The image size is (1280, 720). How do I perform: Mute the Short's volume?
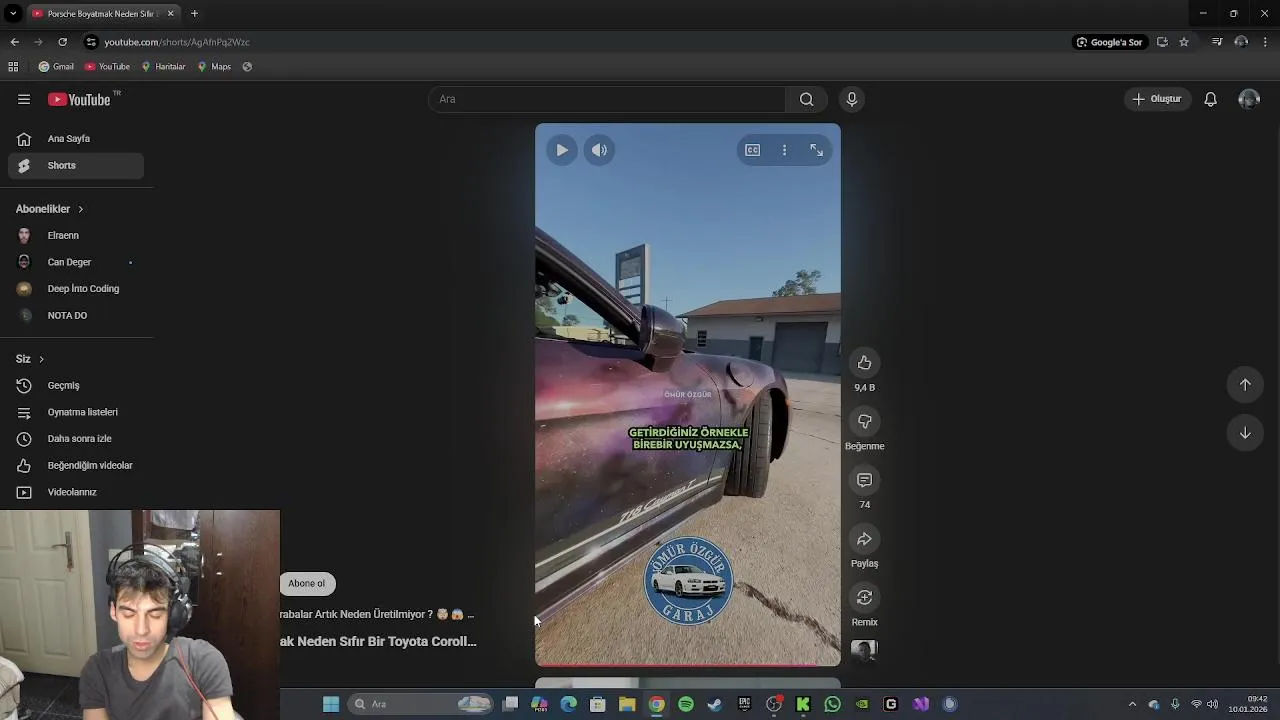[x=599, y=150]
